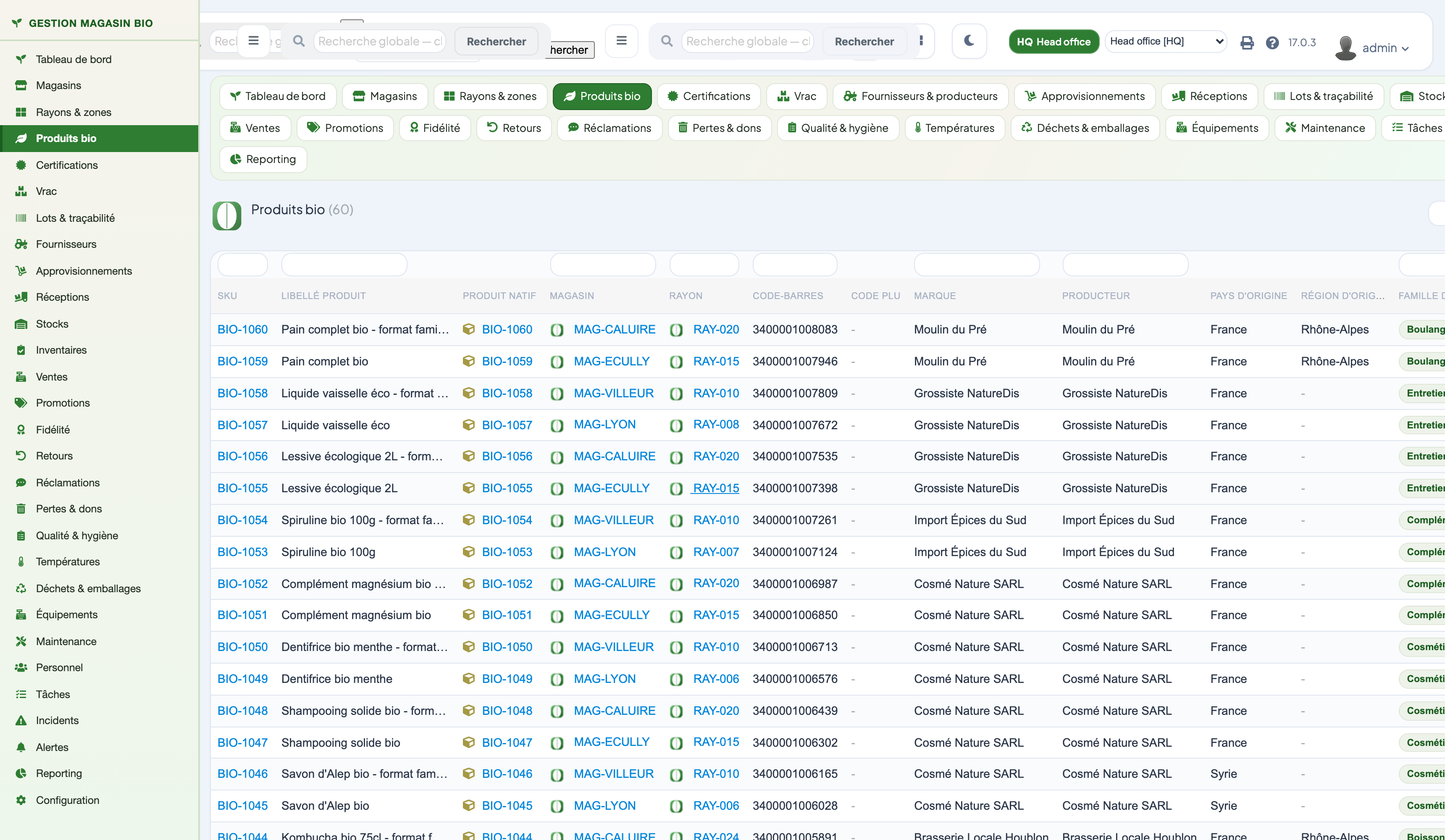Click the Rayons & zones sidebar icon
1445x840 pixels.
click(21, 112)
